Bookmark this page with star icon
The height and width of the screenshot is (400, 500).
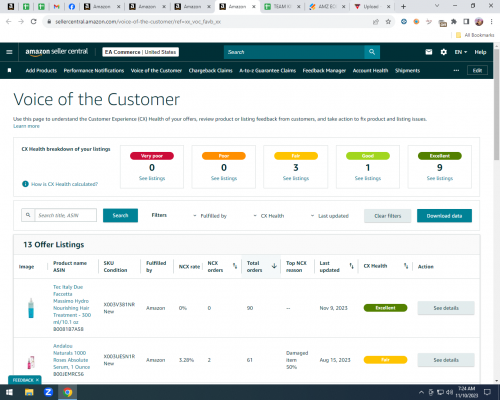(388, 22)
